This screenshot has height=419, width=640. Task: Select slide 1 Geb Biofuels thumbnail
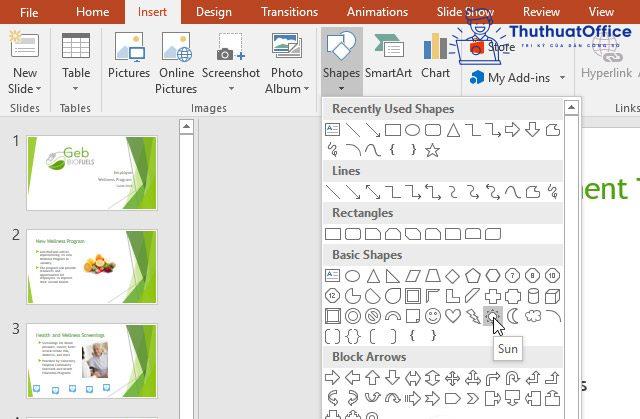click(92, 173)
